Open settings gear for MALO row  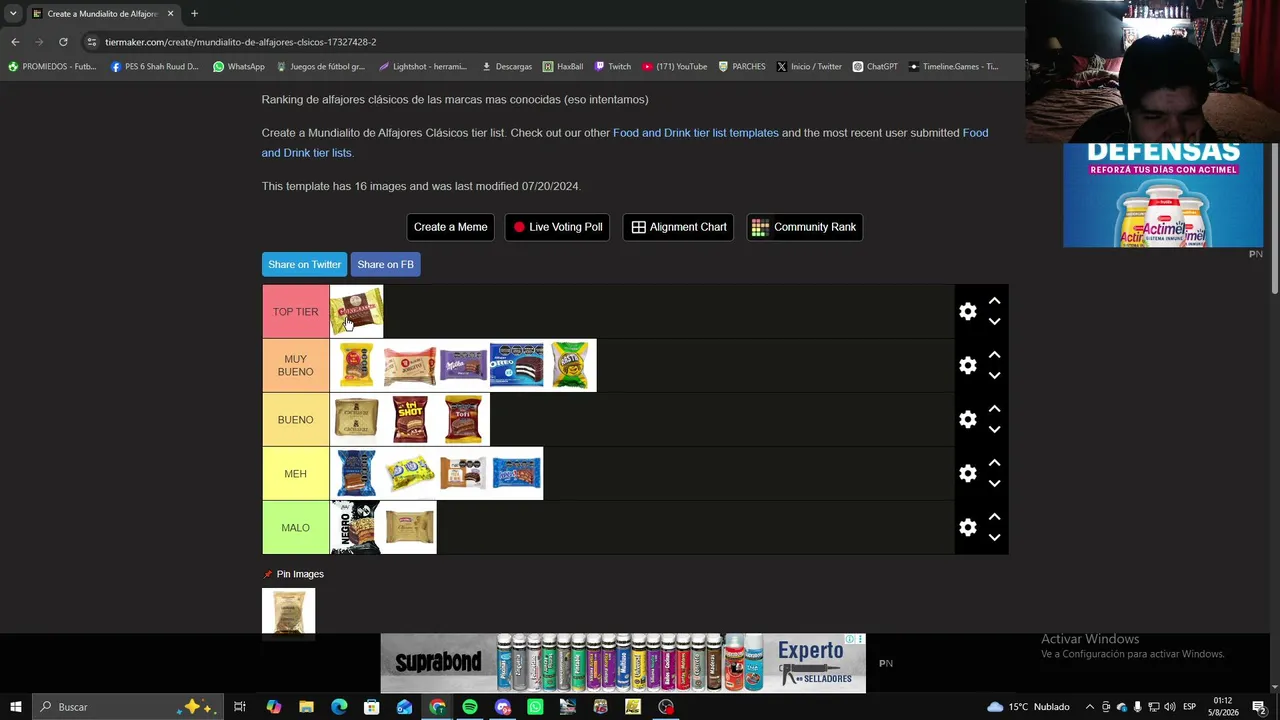coord(967,528)
